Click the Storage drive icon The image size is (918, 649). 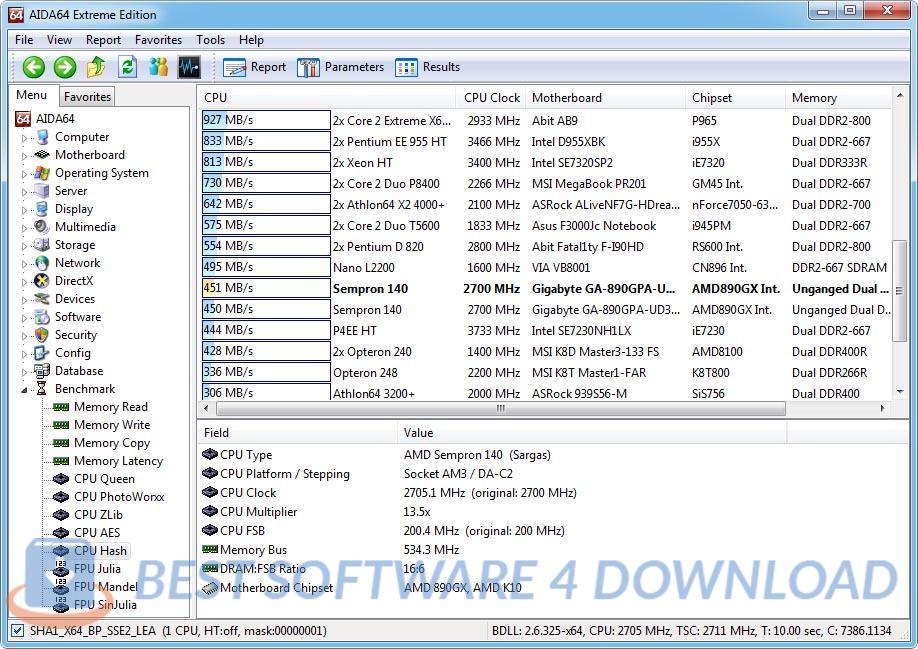tap(42, 245)
